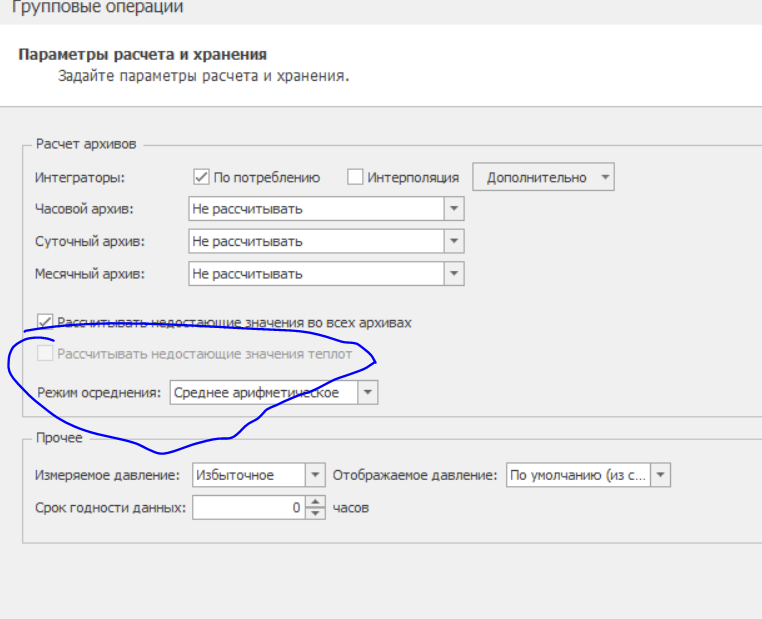Enable the Интерполяция checkbox
The height and width of the screenshot is (619, 762).
(355, 177)
